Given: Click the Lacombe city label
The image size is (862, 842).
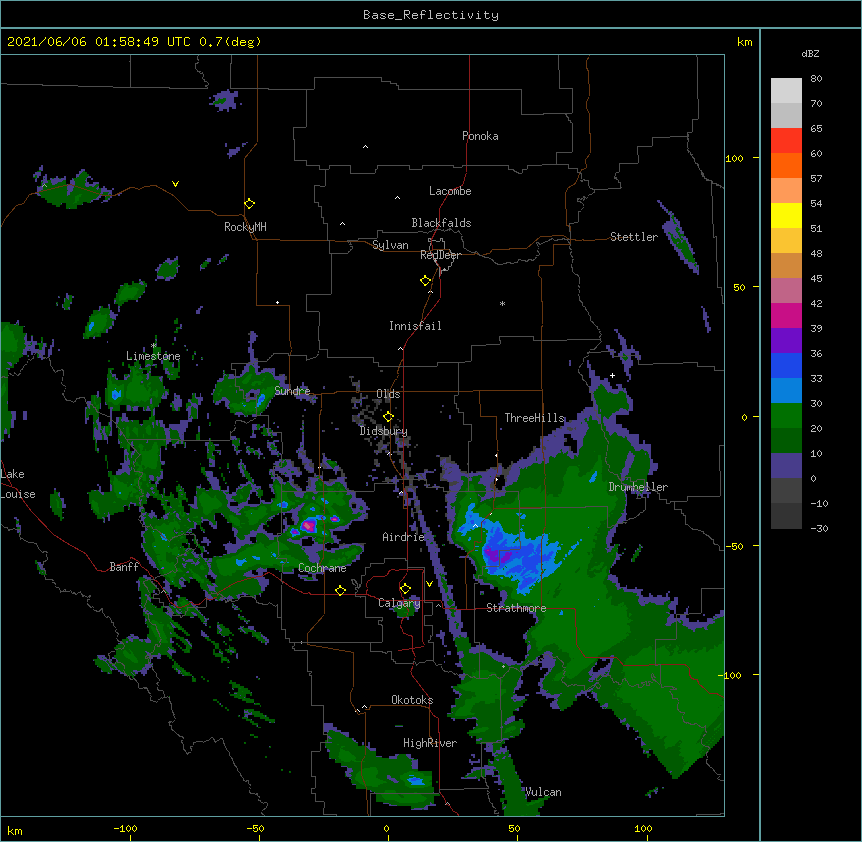Looking at the screenshot, I should (450, 191).
